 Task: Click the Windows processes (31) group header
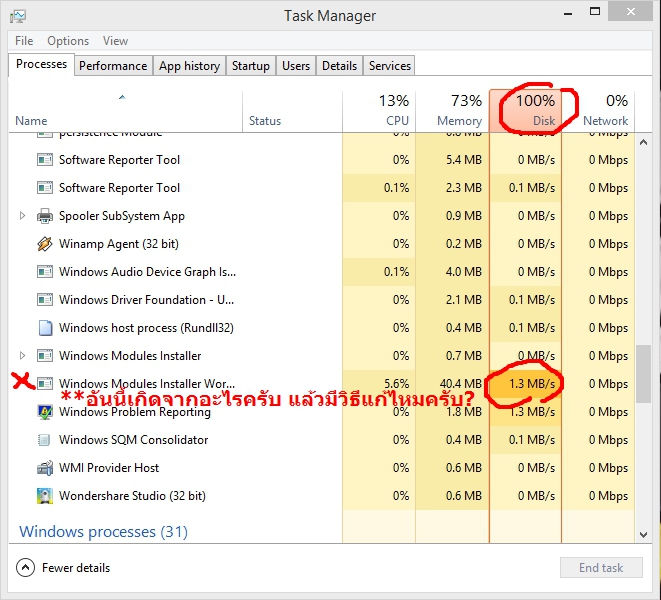103,532
